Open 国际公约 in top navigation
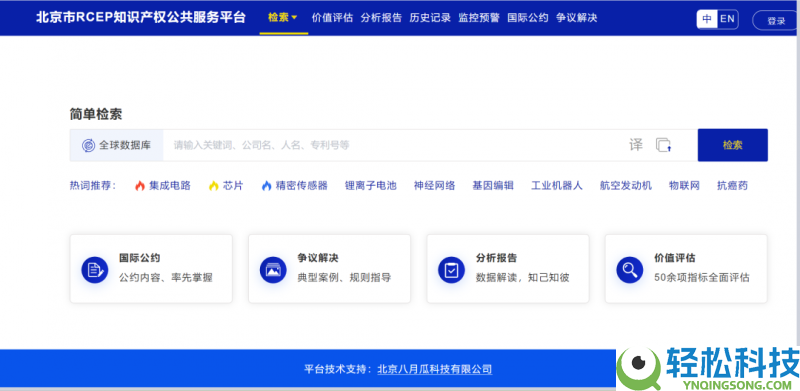The image size is (800, 391). pos(528,18)
